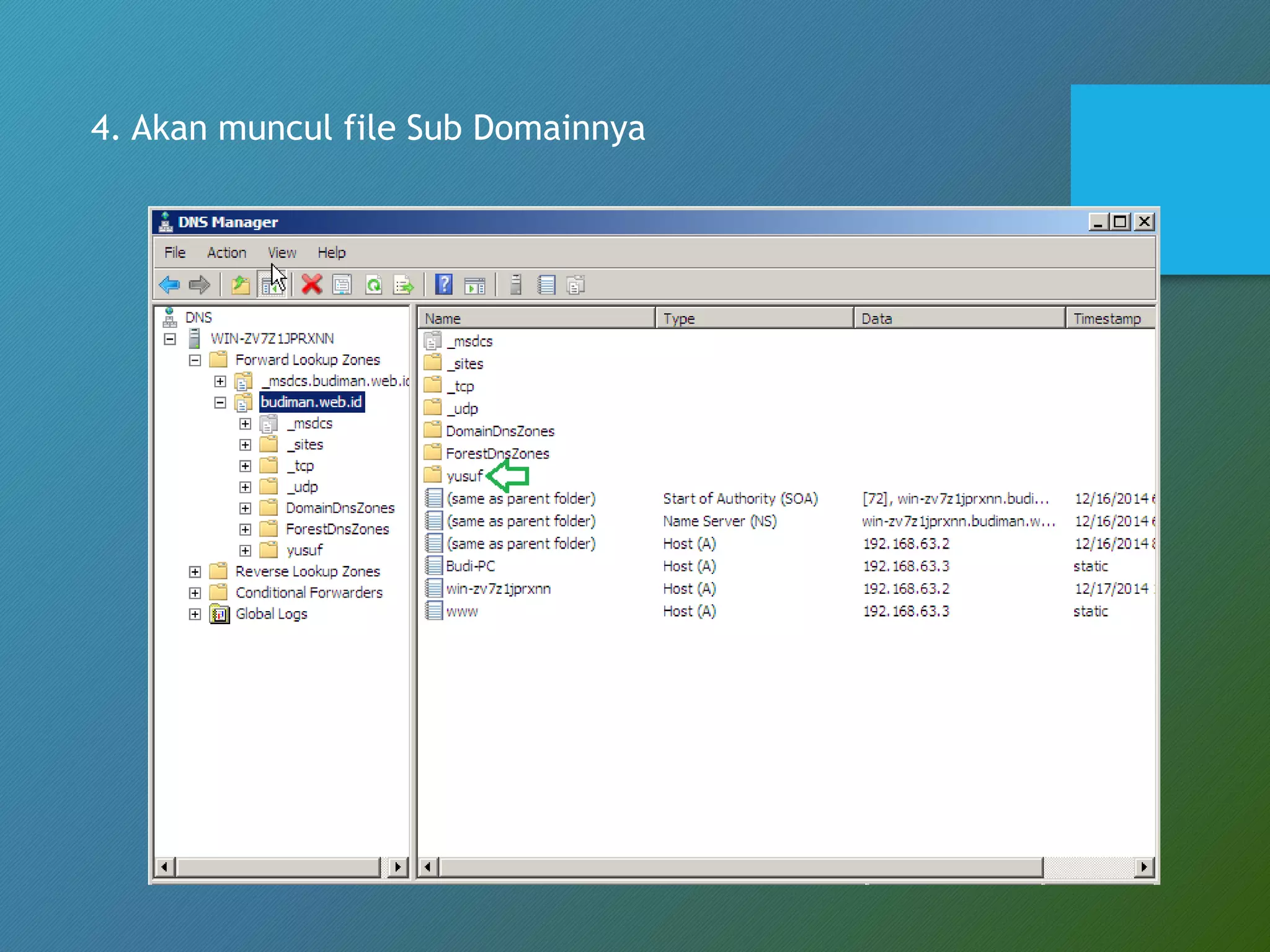Viewport: 1270px width, 952px height.
Task: Toggle the show/hide console tree icon
Action: [271, 285]
